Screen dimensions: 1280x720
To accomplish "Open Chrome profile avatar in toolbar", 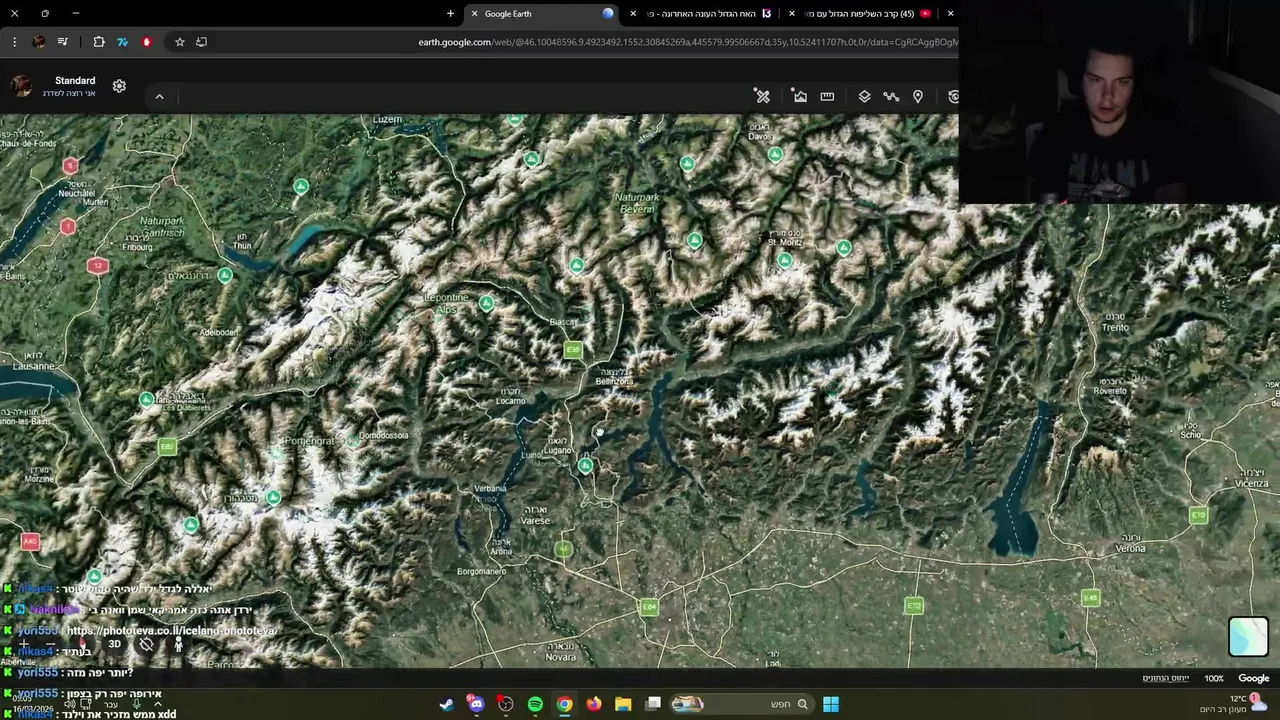I will pyautogui.click(x=38, y=42).
